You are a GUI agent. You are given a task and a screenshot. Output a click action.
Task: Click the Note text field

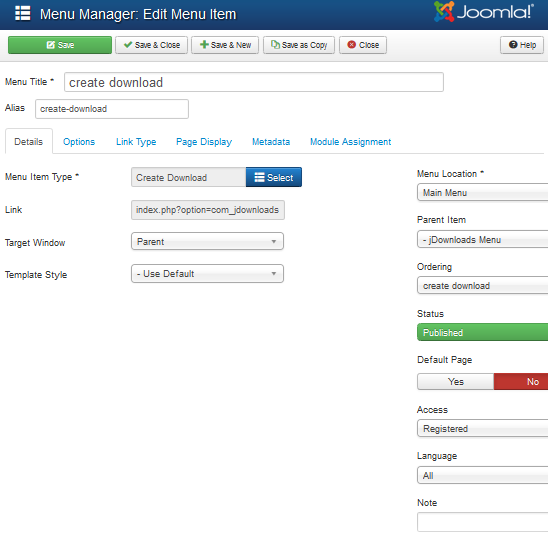[483, 522]
